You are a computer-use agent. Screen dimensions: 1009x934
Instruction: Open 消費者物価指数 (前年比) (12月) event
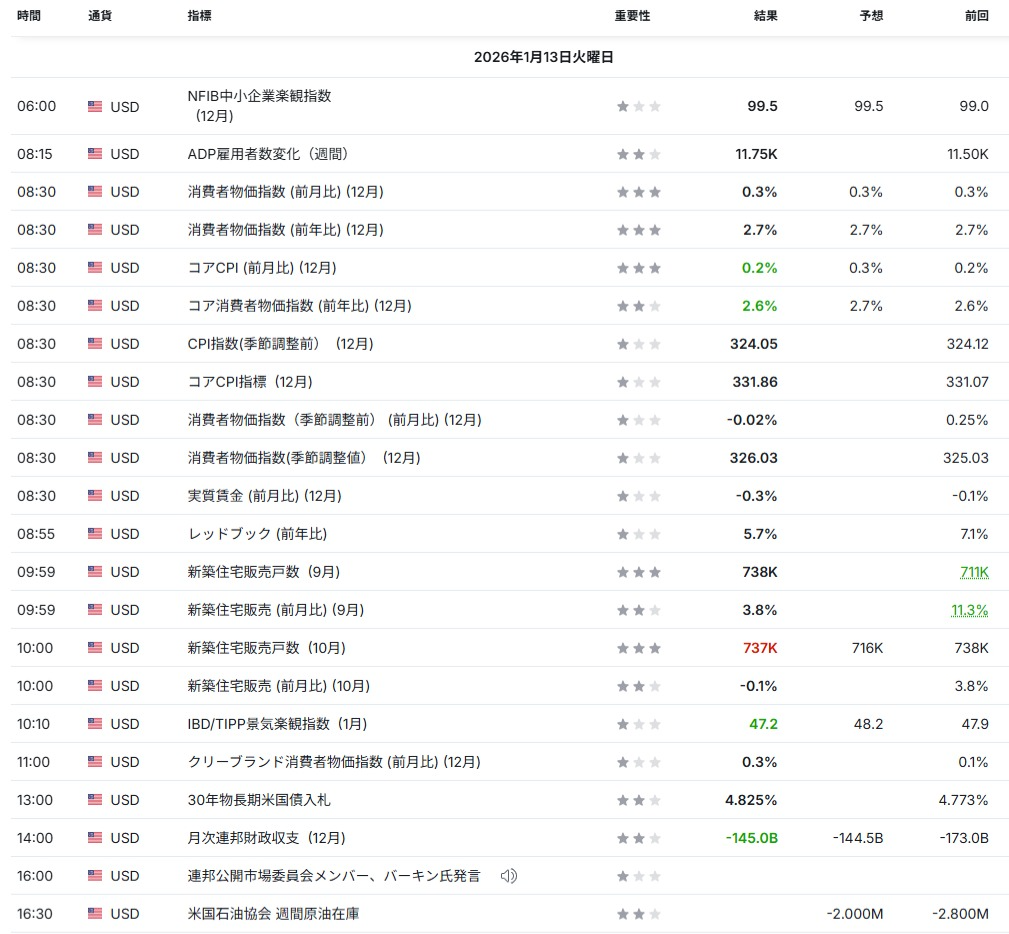(285, 230)
